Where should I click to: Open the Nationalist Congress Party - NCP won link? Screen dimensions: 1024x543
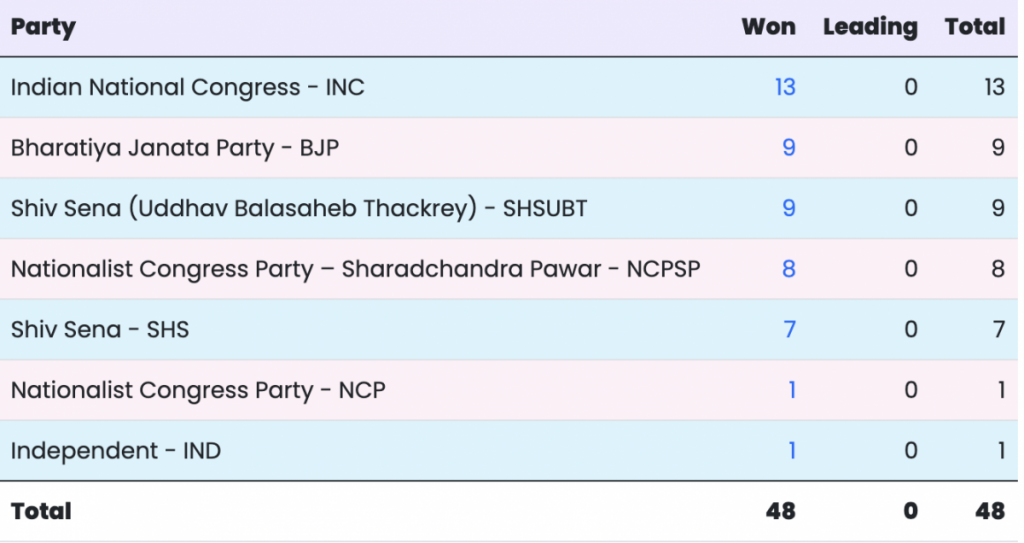click(792, 390)
